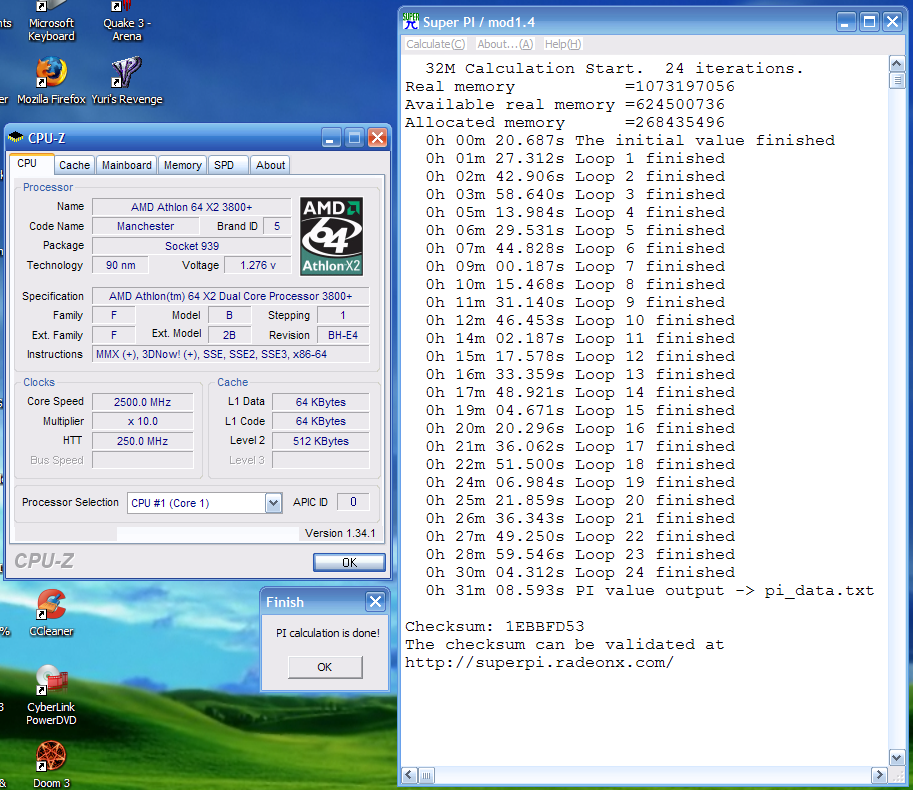This screenshot has height=790, width=913.
Task: Click the Instructions field in CPU-Z
Action: pos(231,355)
